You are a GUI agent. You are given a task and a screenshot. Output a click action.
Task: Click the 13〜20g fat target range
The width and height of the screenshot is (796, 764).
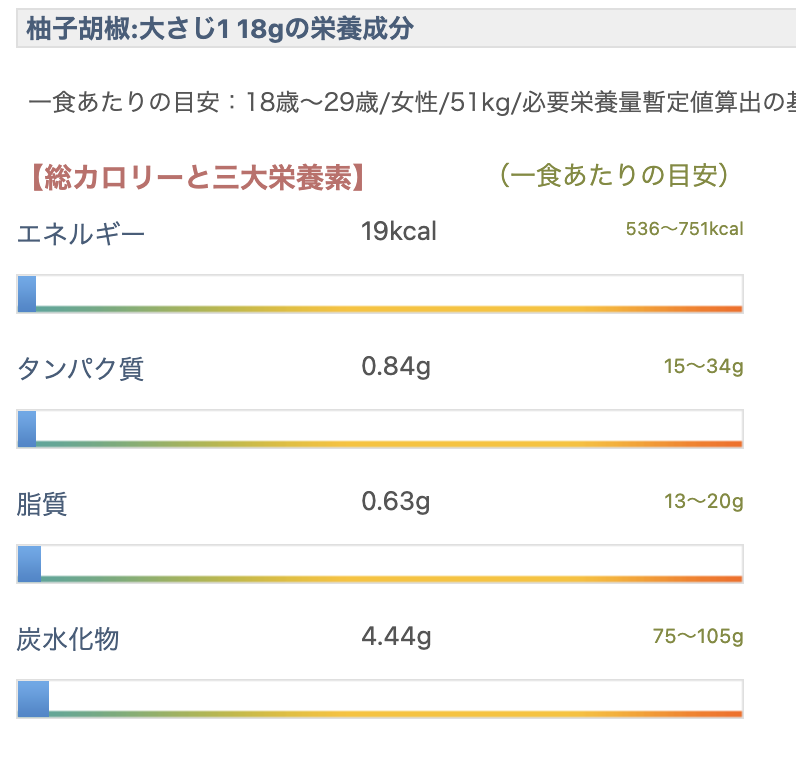pyautogui.click(x=703, y=501)
